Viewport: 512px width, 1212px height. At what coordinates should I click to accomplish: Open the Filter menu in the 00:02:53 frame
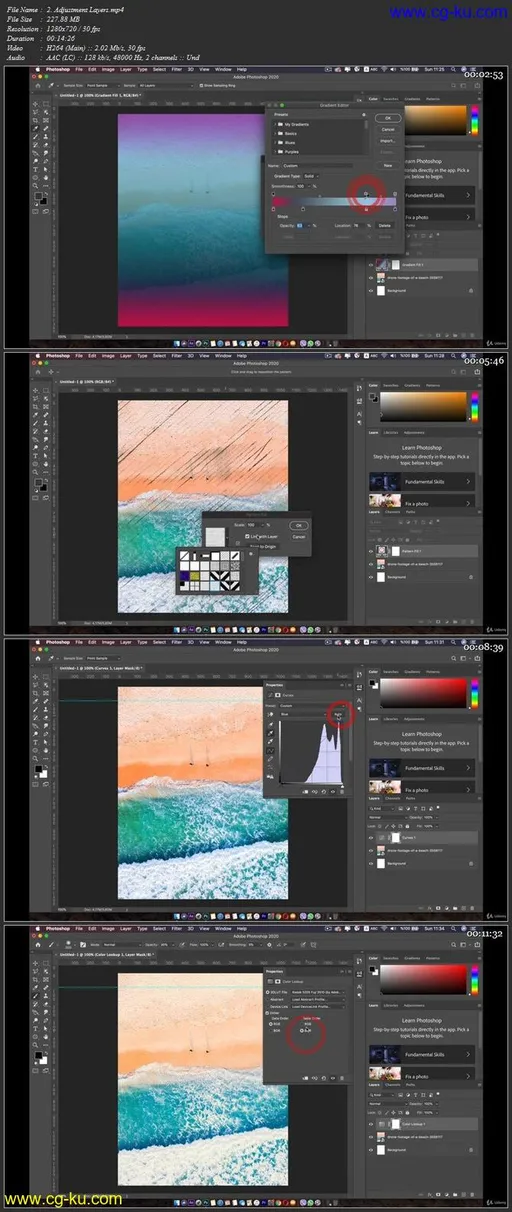tap(176, 69)
